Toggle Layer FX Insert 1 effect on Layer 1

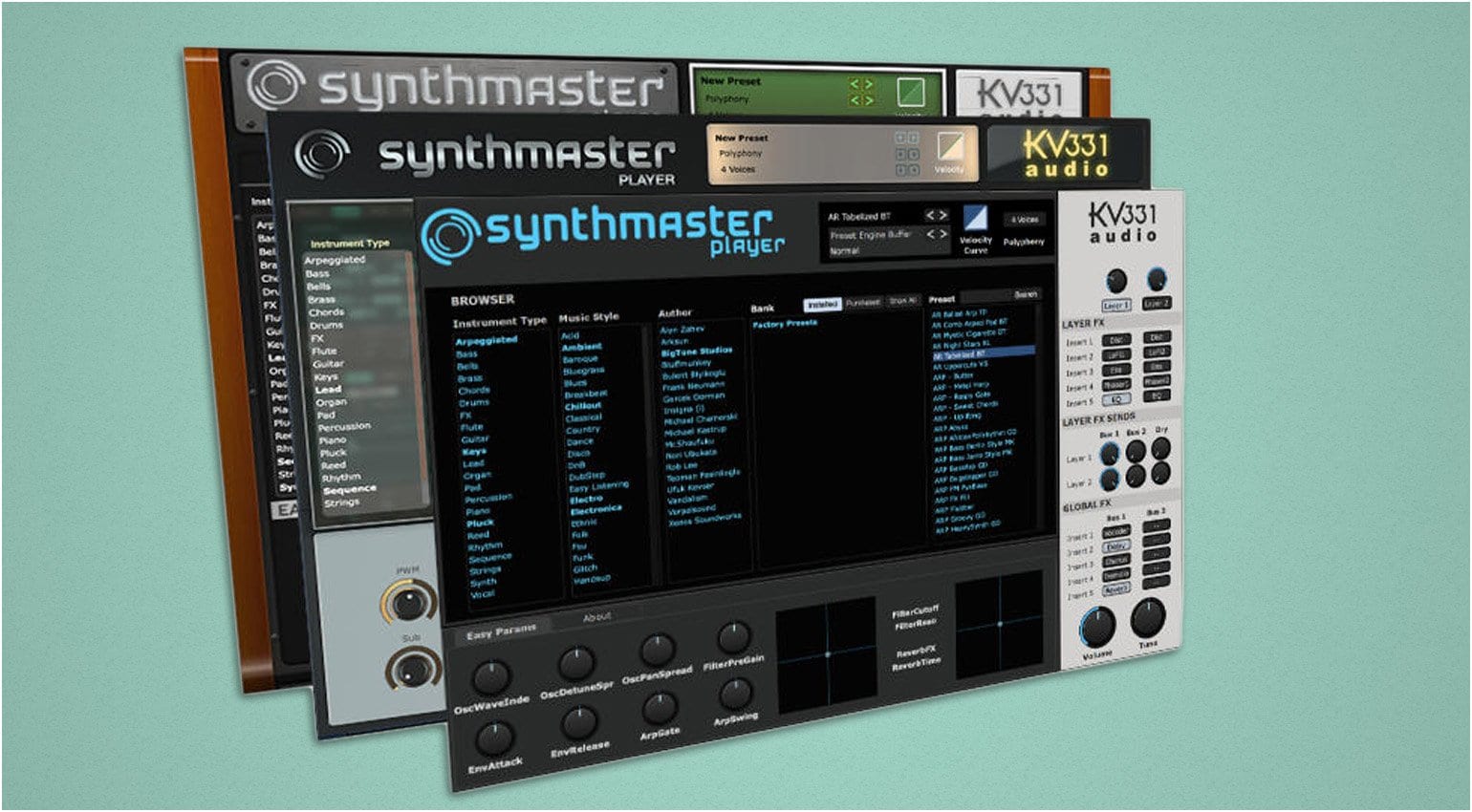click(1115, 340)
